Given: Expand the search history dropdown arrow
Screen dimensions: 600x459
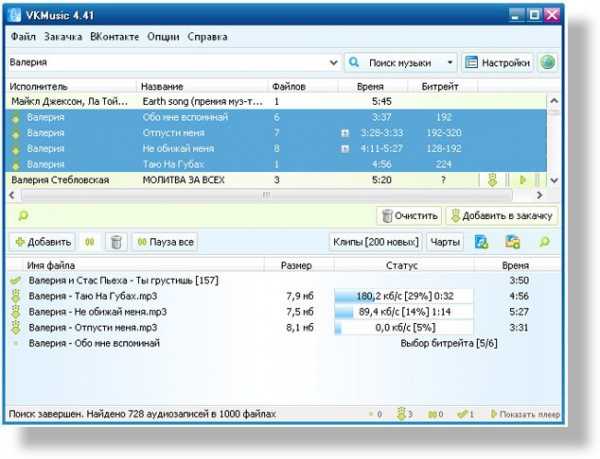Looking at the screenshot, I should pyautogui.click(x=334, y=62).
